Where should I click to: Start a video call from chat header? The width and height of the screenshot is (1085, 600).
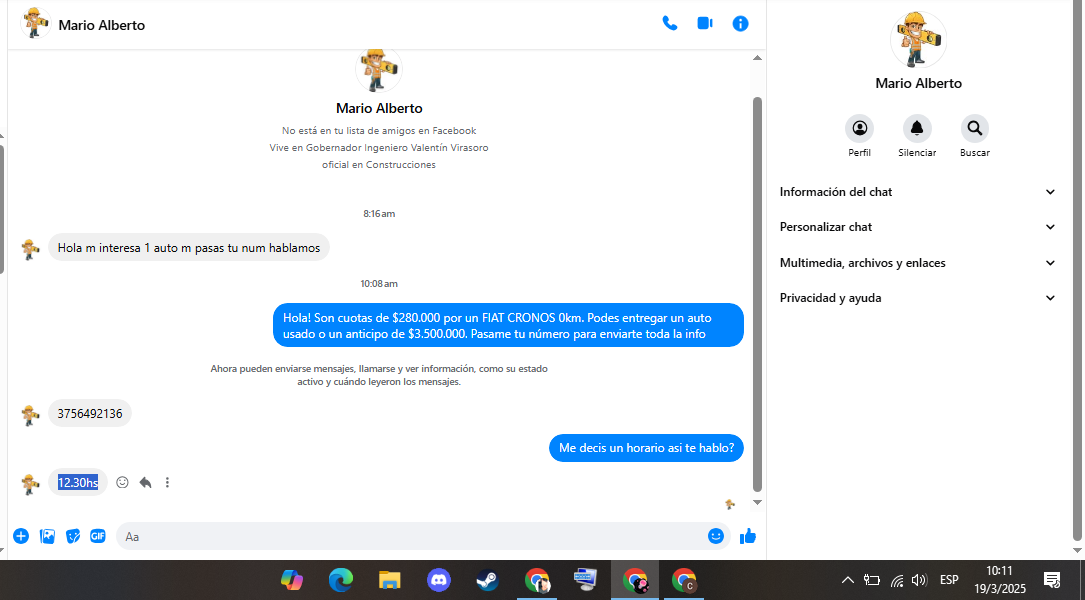[705, 24]
